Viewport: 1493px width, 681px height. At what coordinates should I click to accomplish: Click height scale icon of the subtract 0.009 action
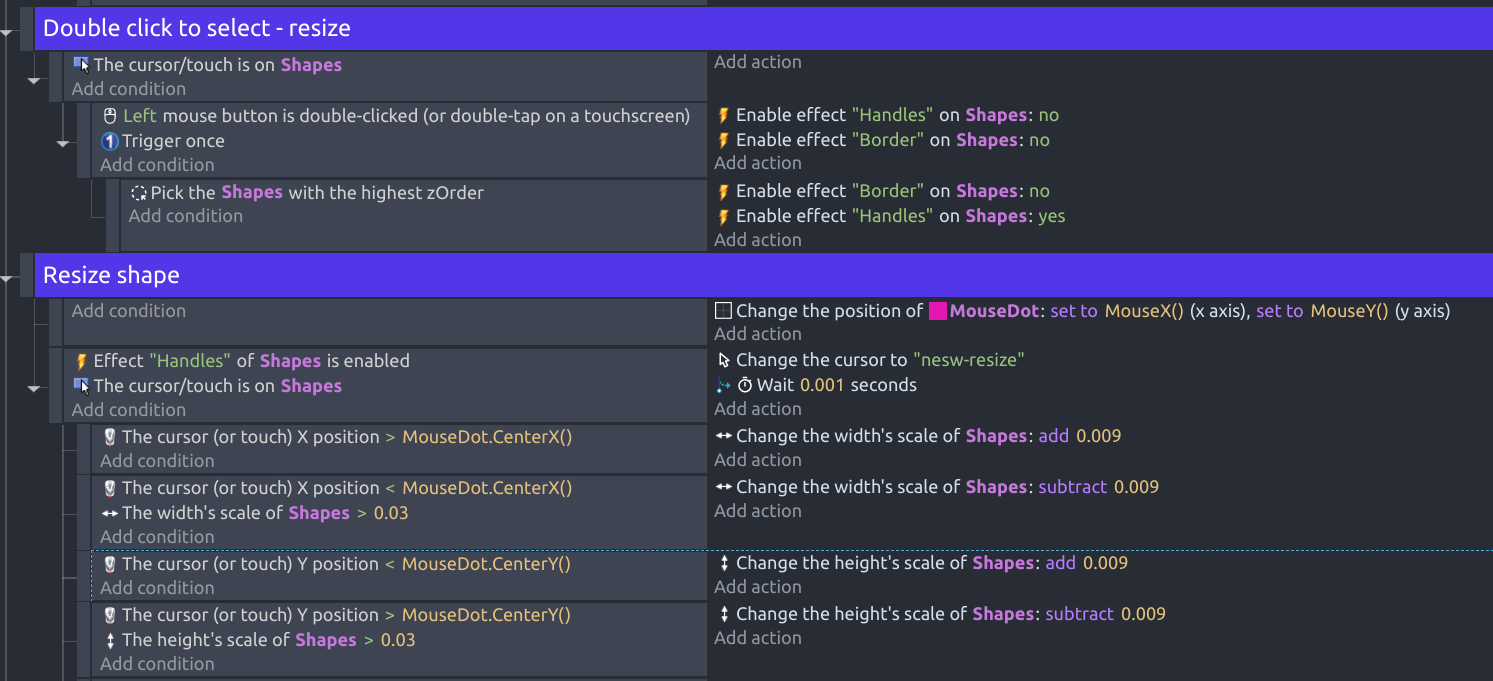pyautogui.click(x=724, y=614)
